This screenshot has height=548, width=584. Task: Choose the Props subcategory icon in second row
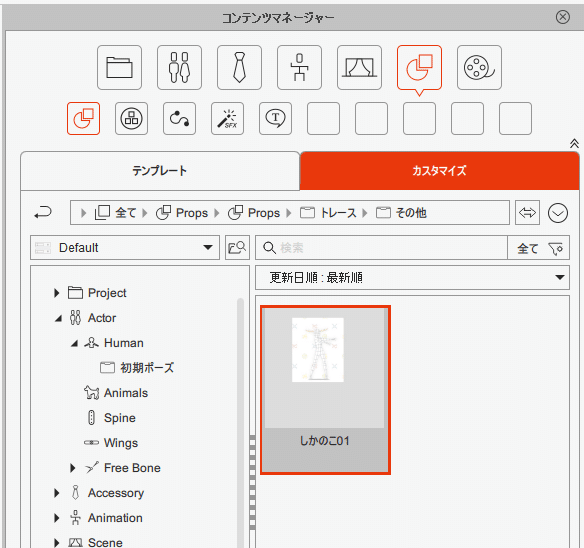pos(83,118)
